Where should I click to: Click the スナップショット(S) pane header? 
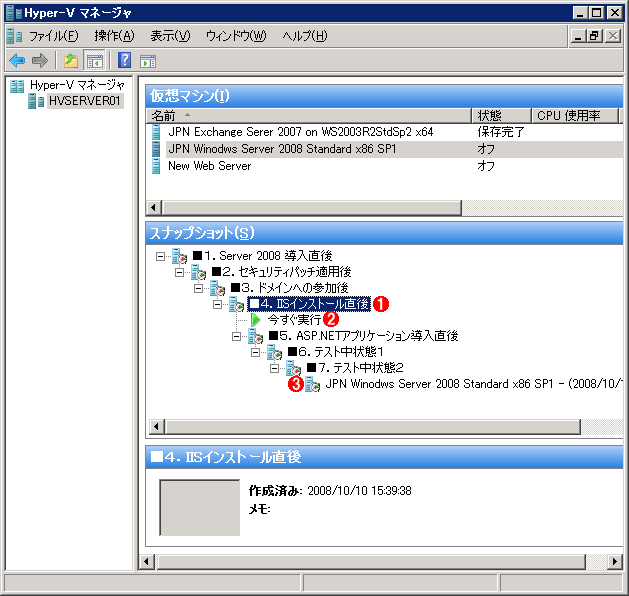pos(384,233)
